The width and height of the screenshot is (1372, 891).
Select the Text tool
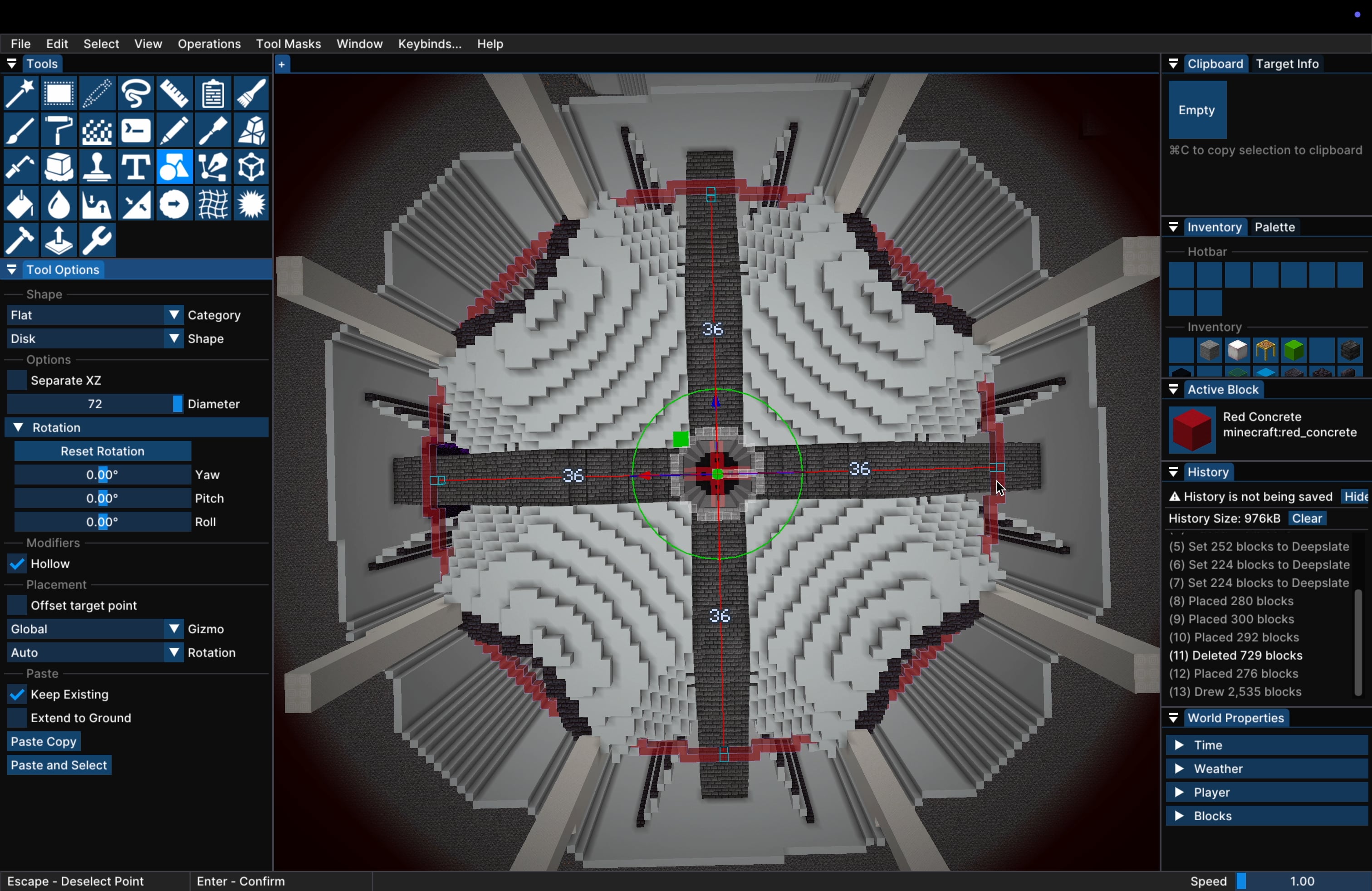point(135,167)
